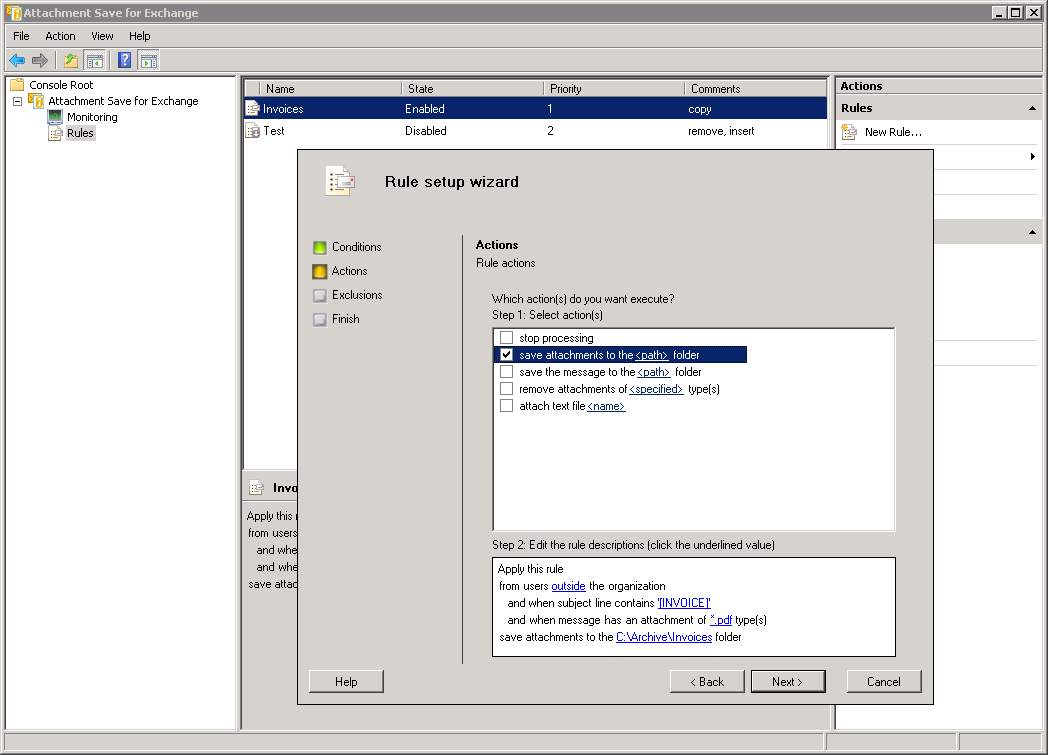
Task: Click the Next button in wizard
Action: point(788,682)
